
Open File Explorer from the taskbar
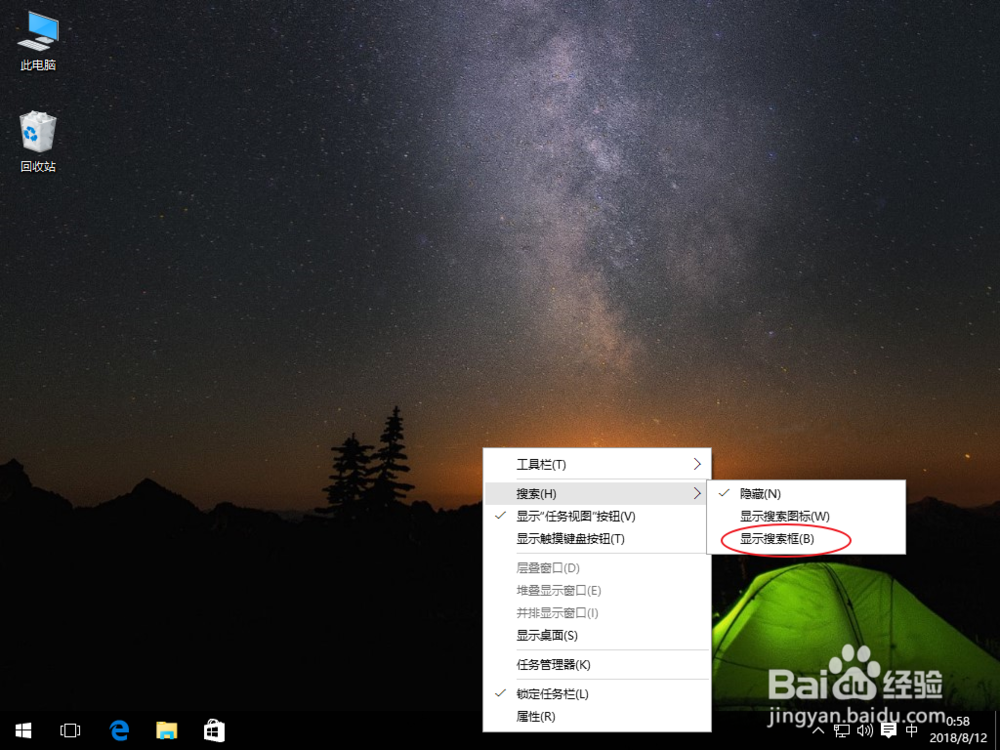166,731
